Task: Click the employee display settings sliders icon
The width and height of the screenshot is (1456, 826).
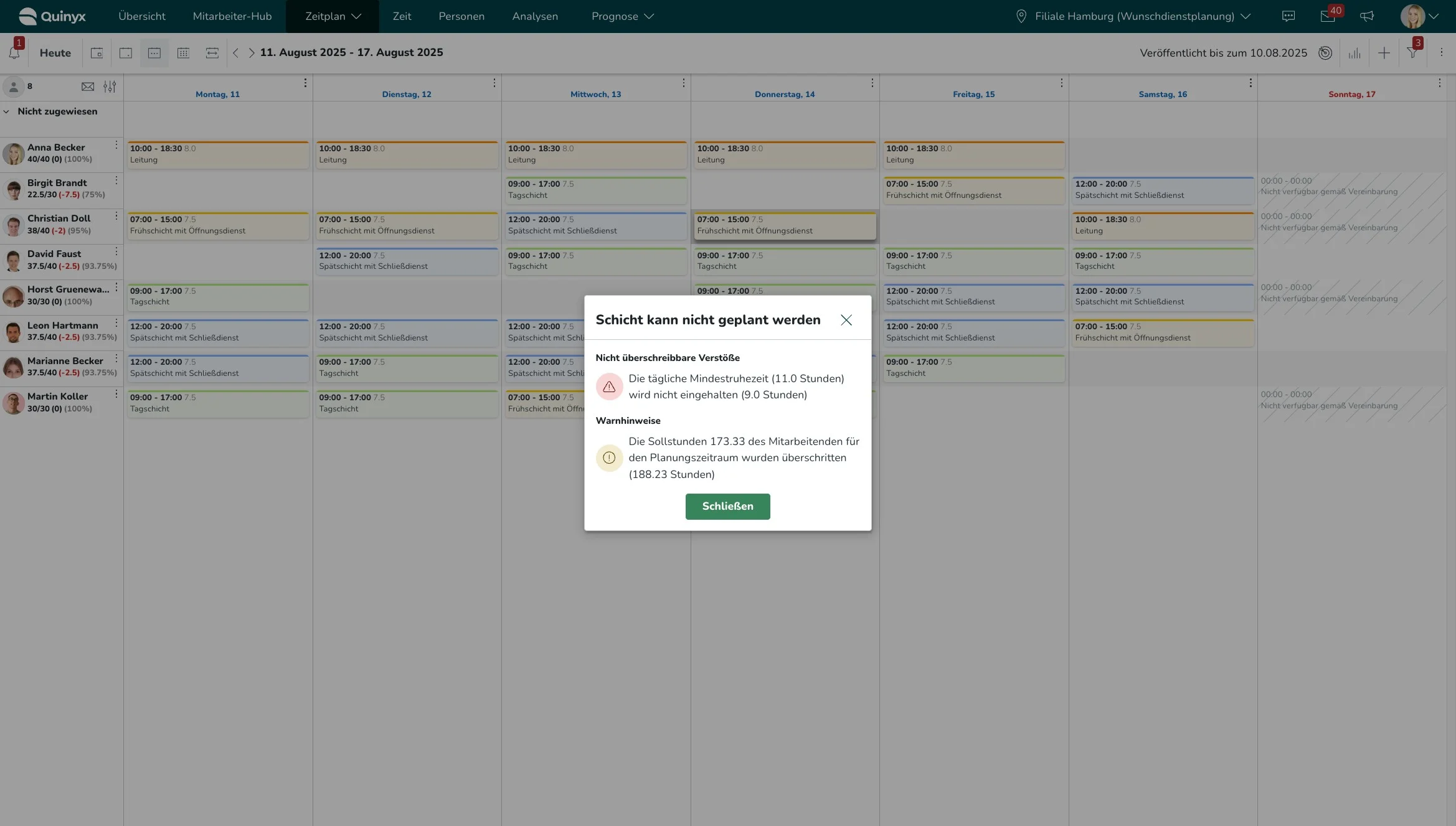Action: click(x=110, y=87)
